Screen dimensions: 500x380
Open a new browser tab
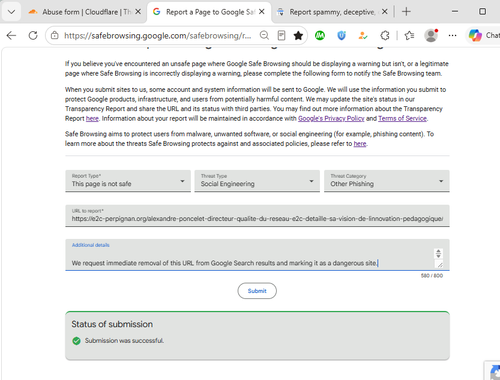click(406, 12)
